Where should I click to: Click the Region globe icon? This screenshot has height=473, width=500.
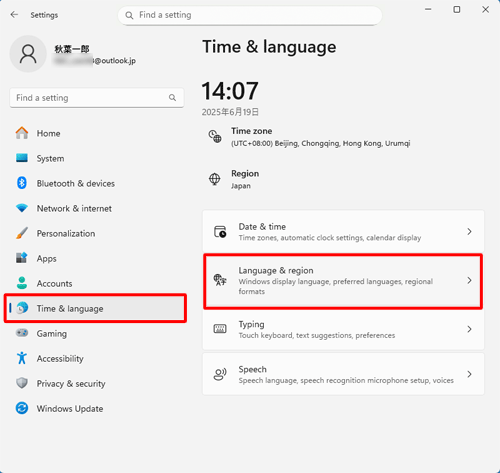click(215, 179)
